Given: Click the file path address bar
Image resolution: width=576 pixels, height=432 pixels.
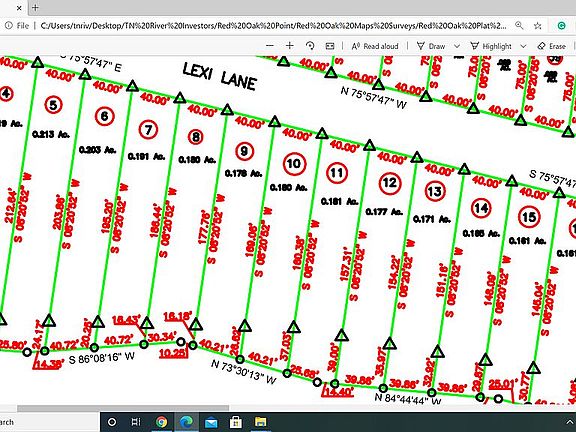Looking at the screenshot, I should [x=273, y=26].
